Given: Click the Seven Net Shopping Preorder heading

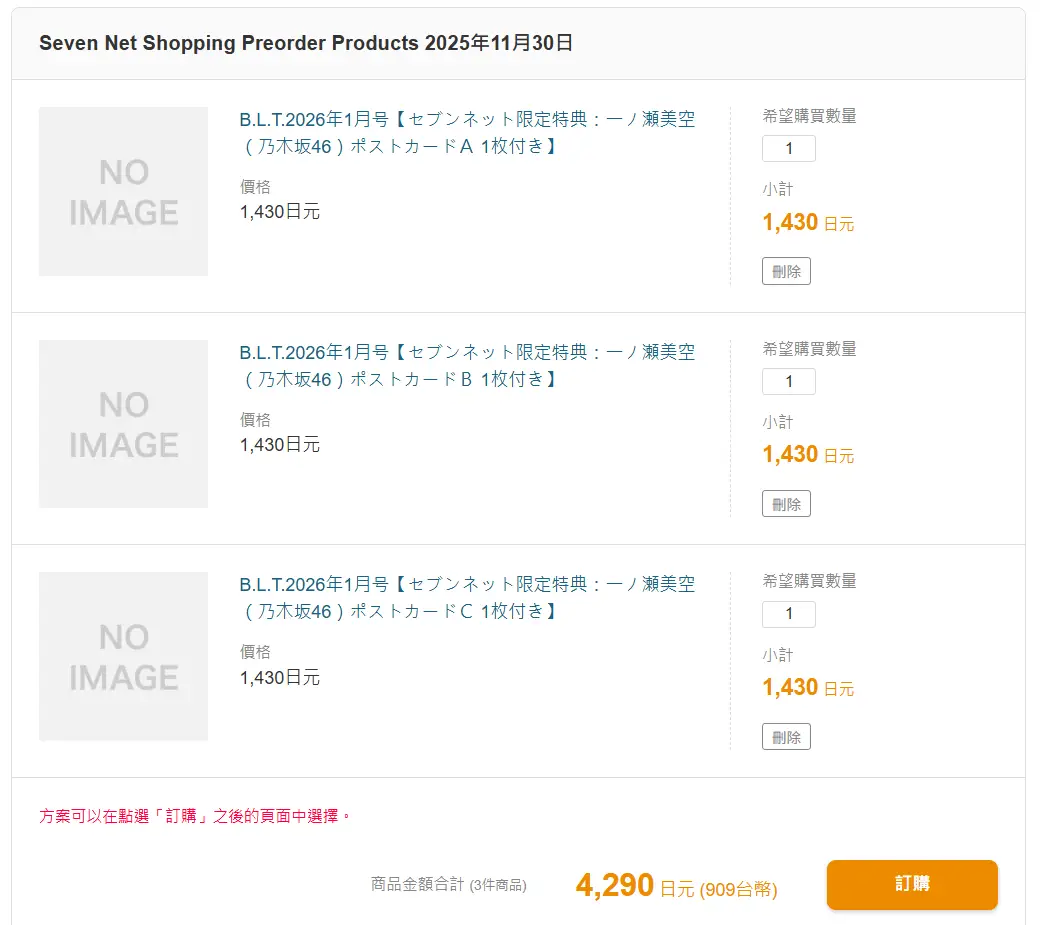Looking at the screenshot, I should pos(305,44).
